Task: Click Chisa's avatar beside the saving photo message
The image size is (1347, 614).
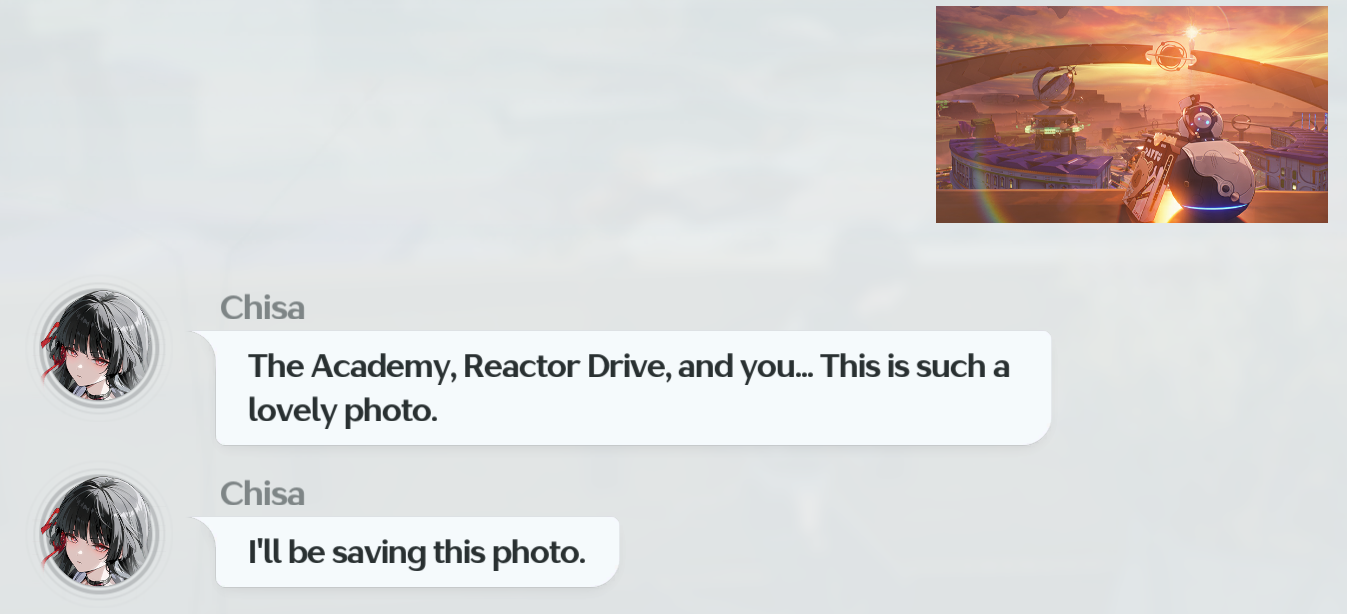Action: tap(98, 534)
